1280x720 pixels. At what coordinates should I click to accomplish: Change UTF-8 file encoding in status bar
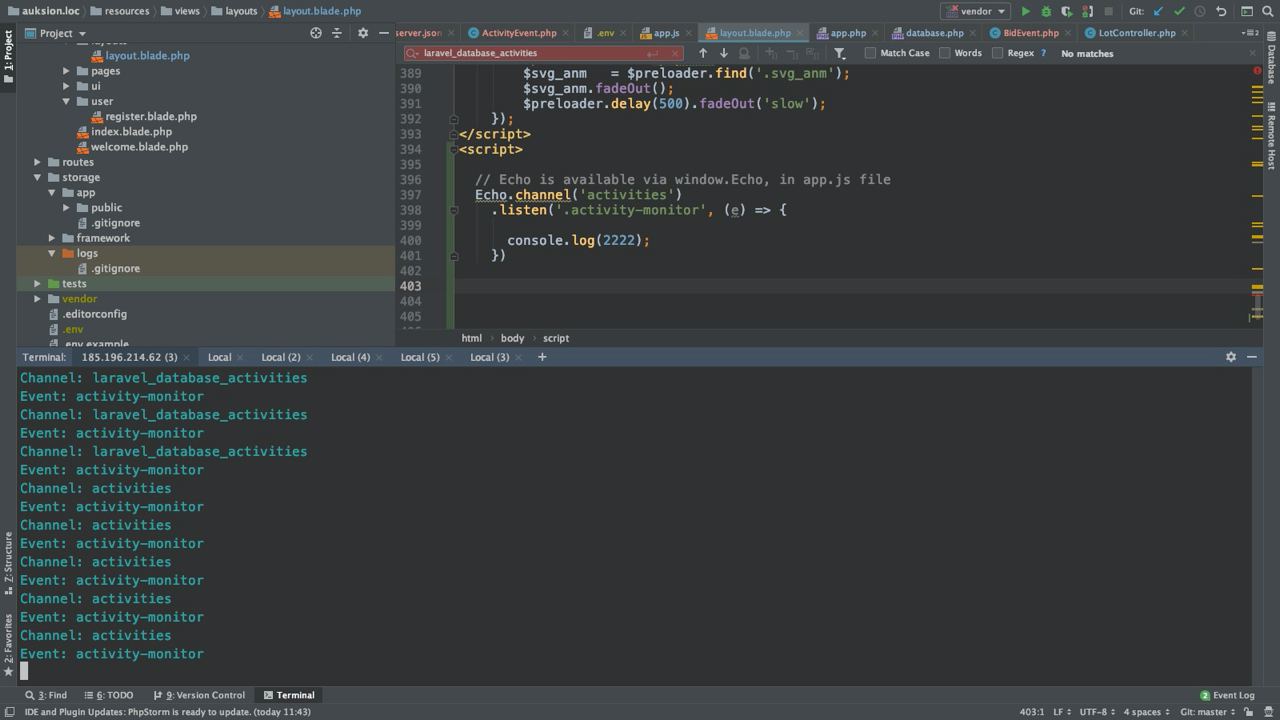(x=1097, y=712)
